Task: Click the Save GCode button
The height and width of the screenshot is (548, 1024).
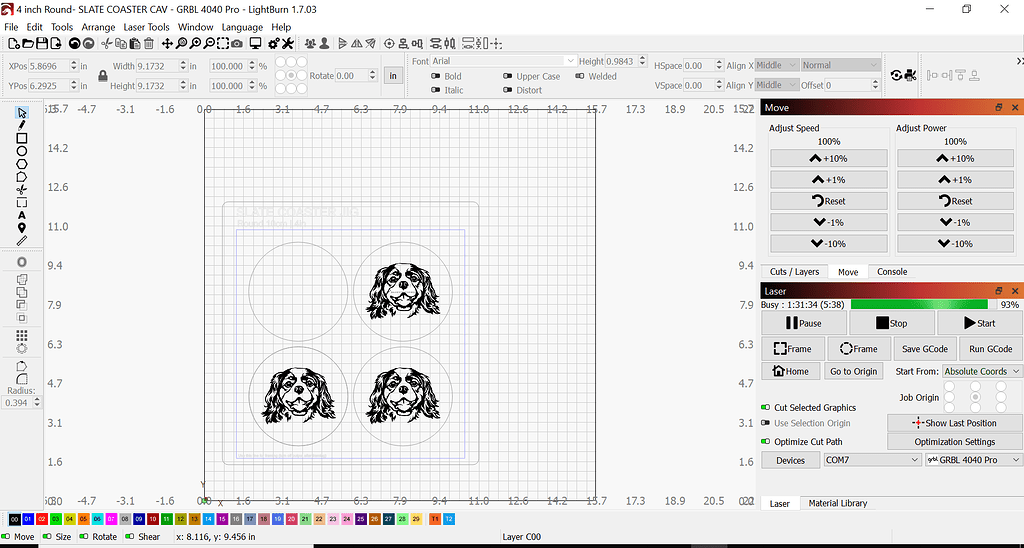Action: point(925,349)
